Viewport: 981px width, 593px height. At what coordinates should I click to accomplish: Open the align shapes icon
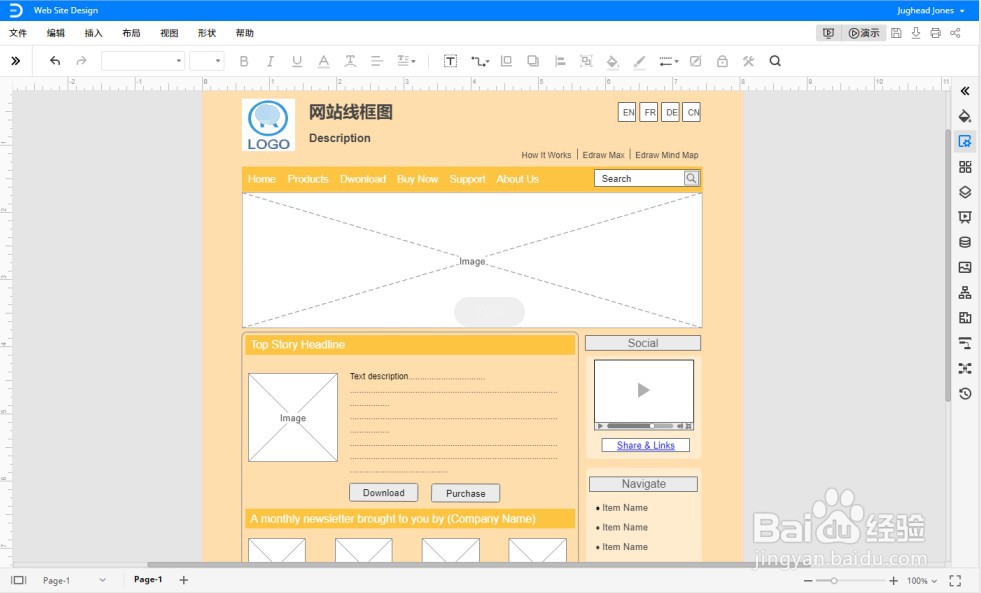[x=560, y=61]
